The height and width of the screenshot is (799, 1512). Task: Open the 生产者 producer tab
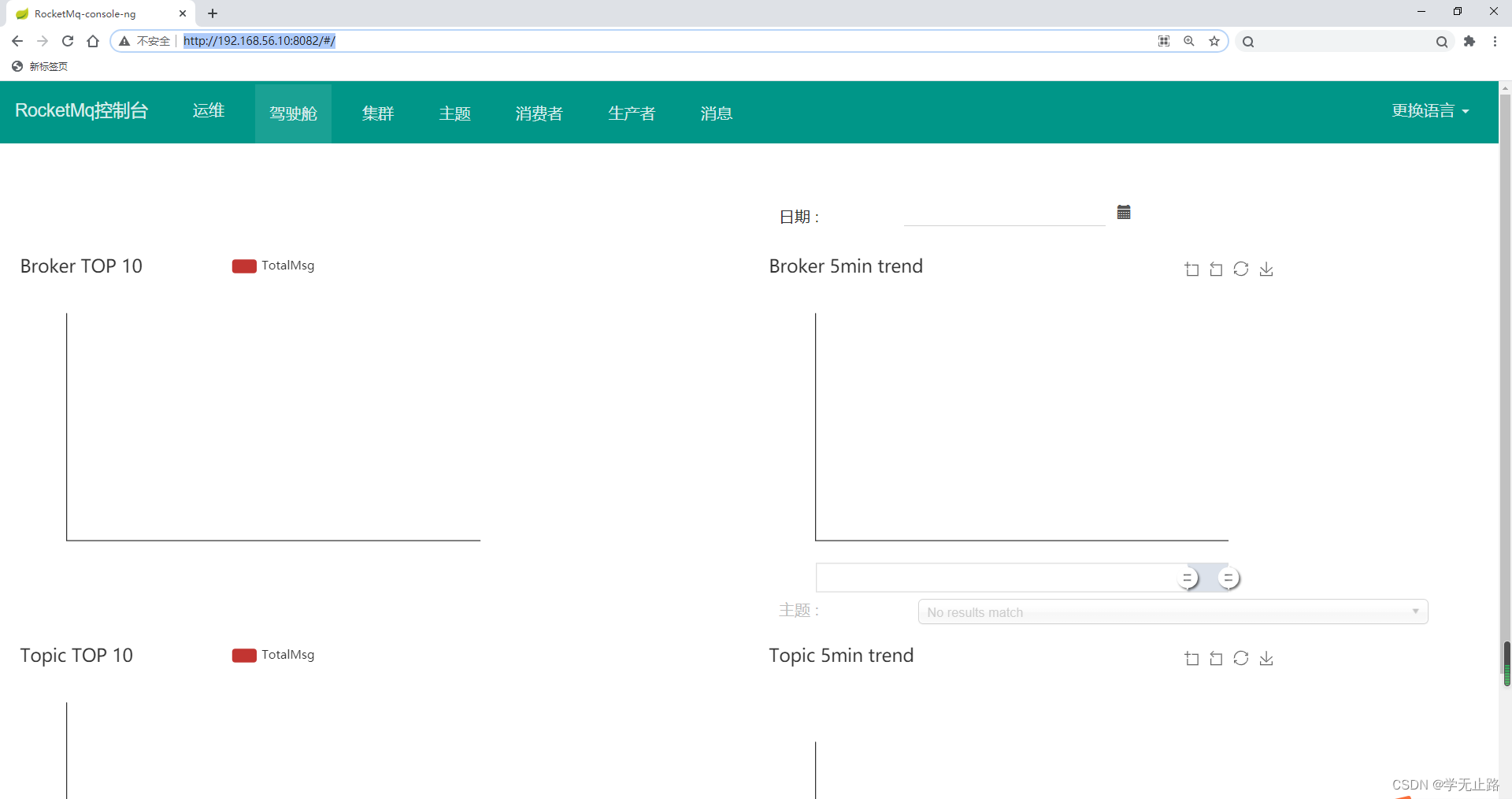click(x=632, y=113)
